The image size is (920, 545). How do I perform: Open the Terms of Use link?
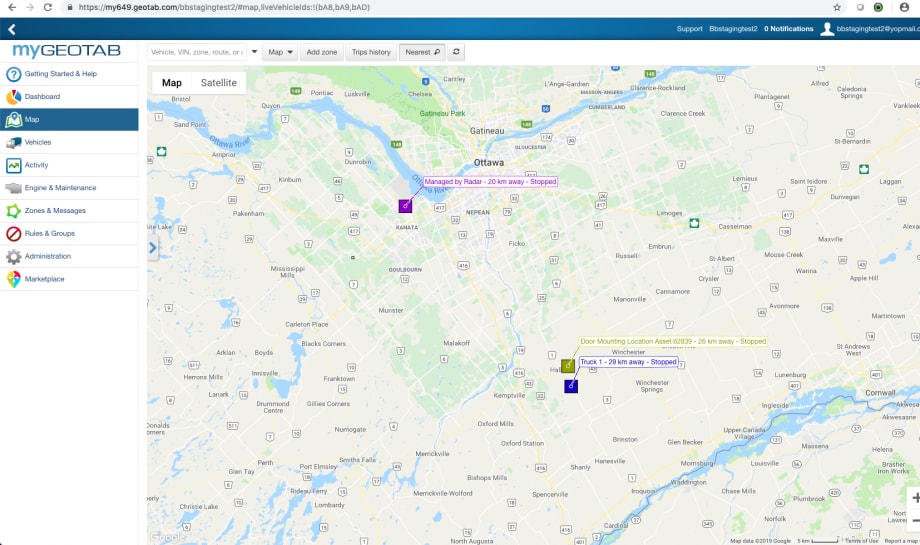point(861,541)
